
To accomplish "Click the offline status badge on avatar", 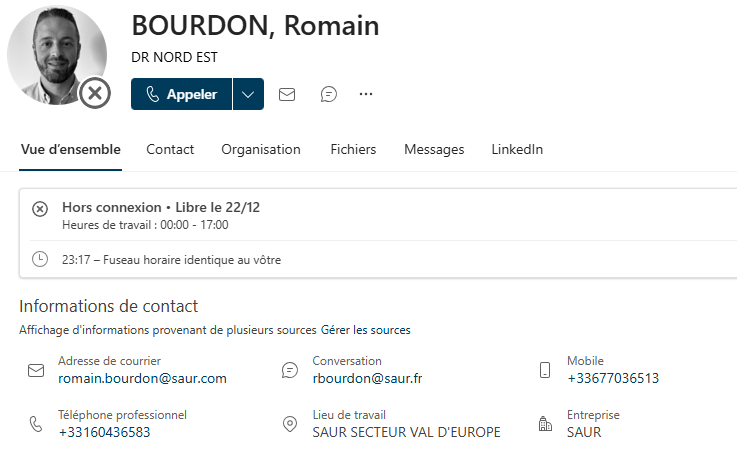I will coord(94,94).
